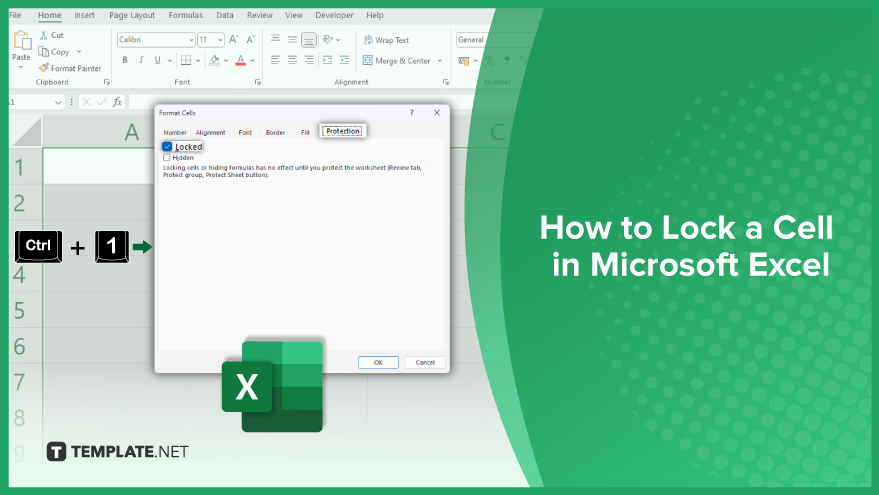
Task: Click Merge & Center
Action: [396, 61]
